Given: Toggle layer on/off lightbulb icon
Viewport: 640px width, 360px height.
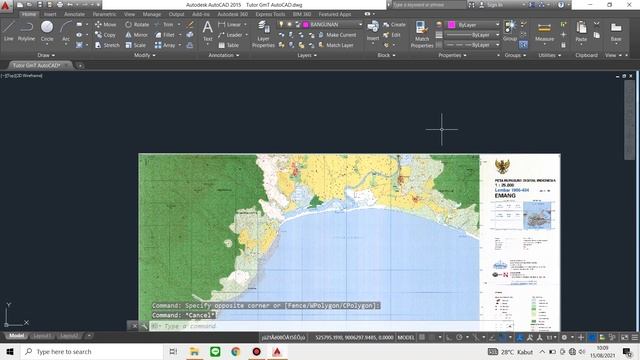Looking at the screenshot, I should tap(281, 24).
